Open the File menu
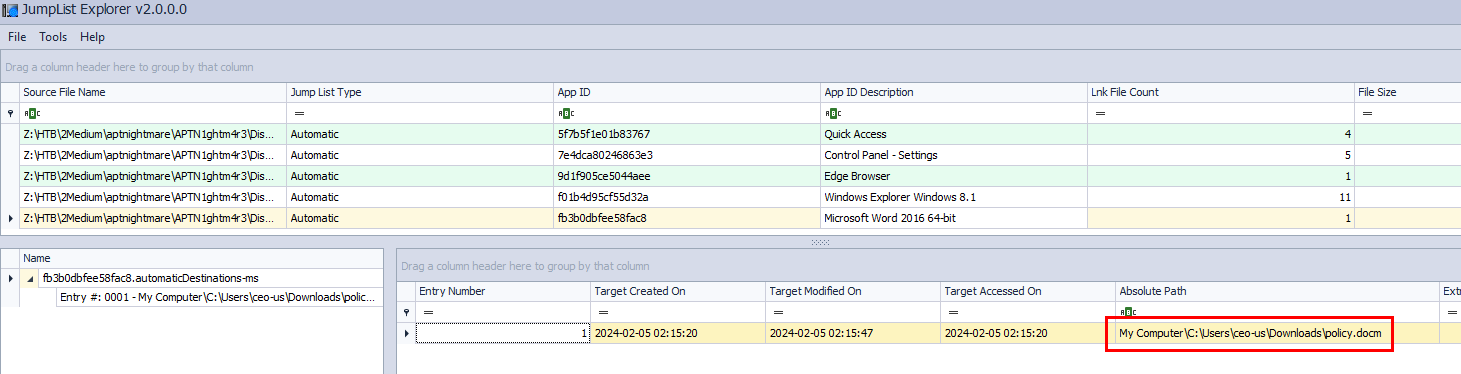Viewport: 1461px width, 374px height. [x=17, y=37]
